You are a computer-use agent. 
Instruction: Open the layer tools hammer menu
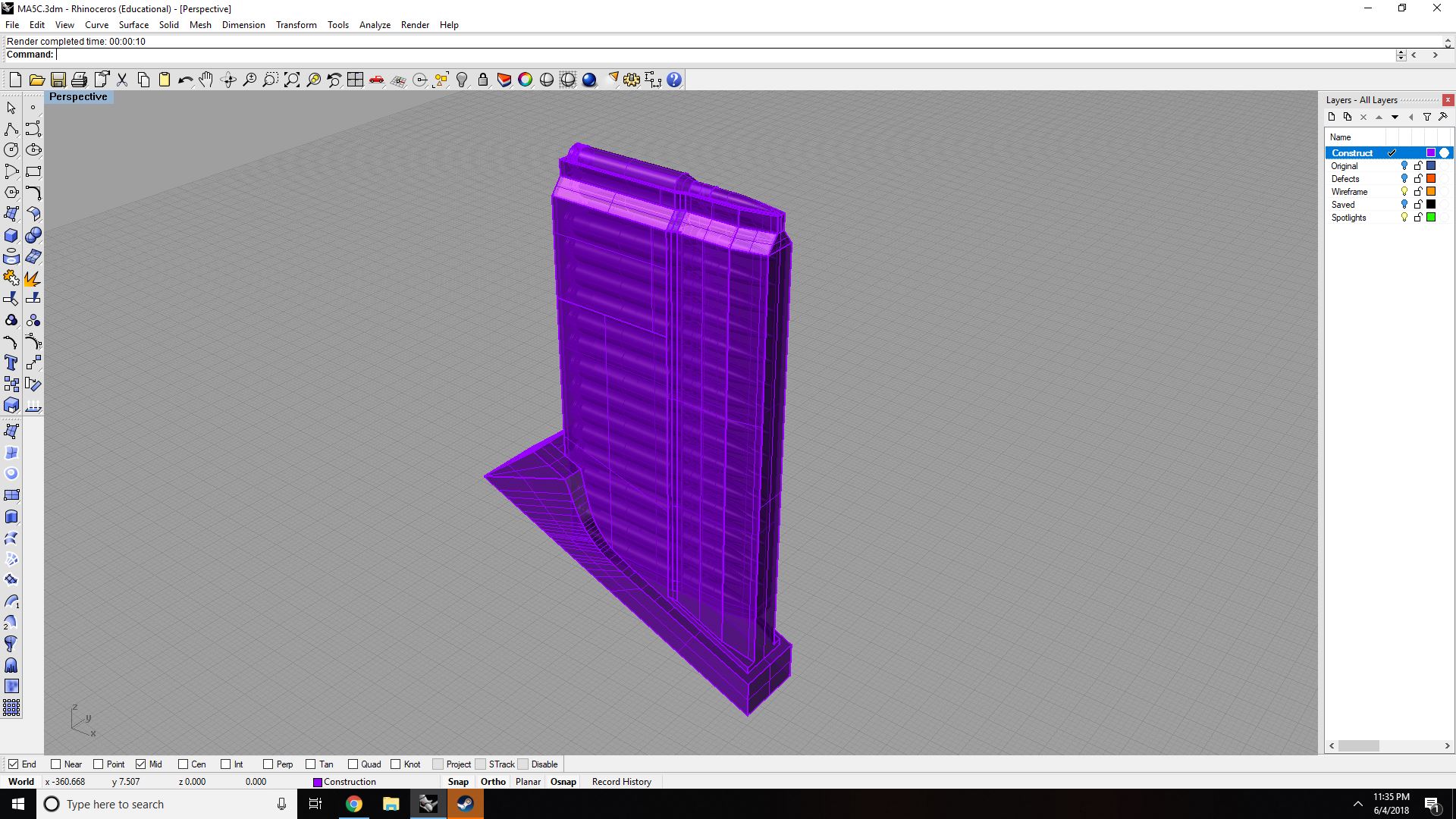coord(1442,117)
